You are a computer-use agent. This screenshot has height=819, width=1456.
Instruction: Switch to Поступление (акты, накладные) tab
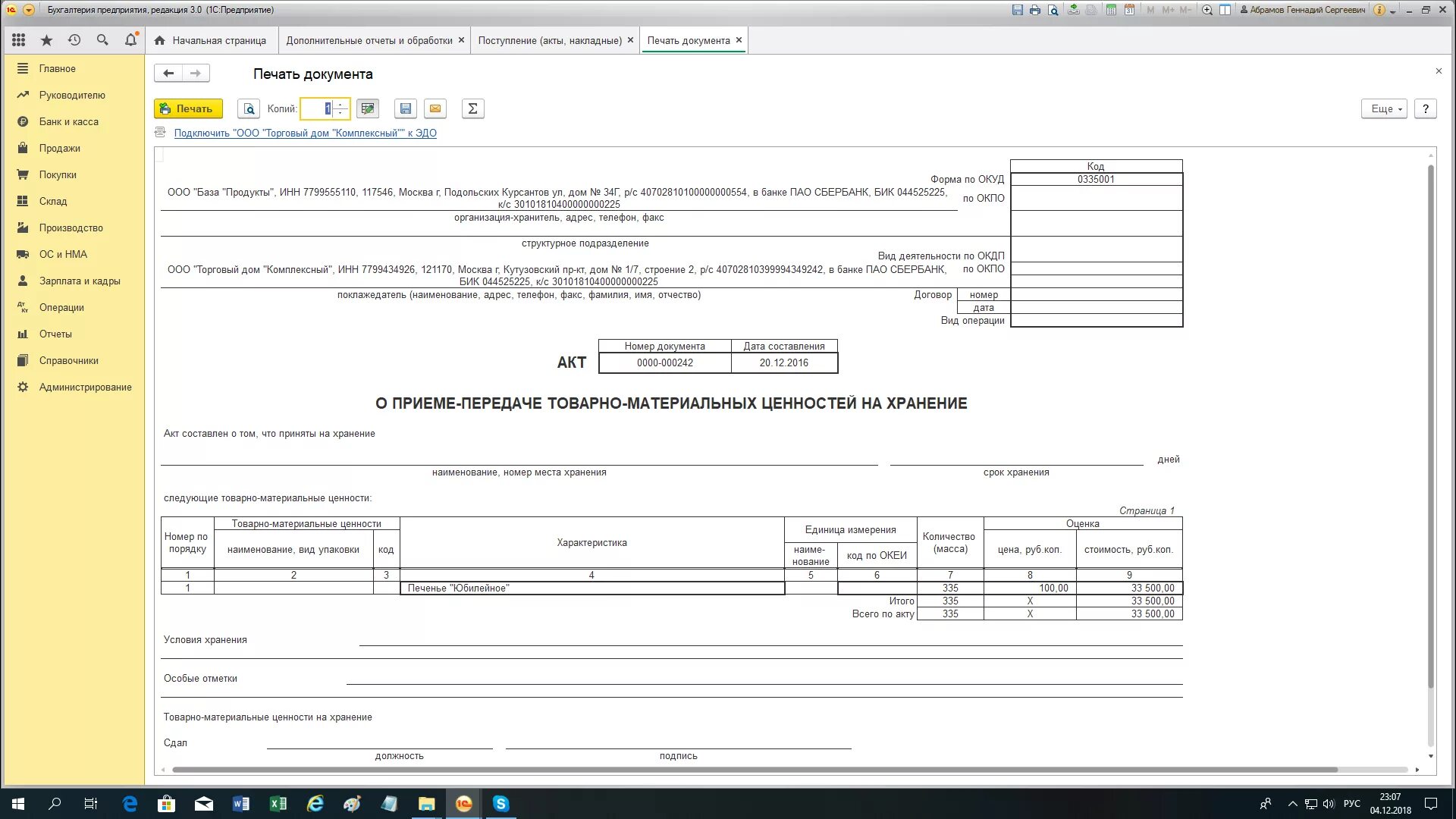[x=549, y=40]
